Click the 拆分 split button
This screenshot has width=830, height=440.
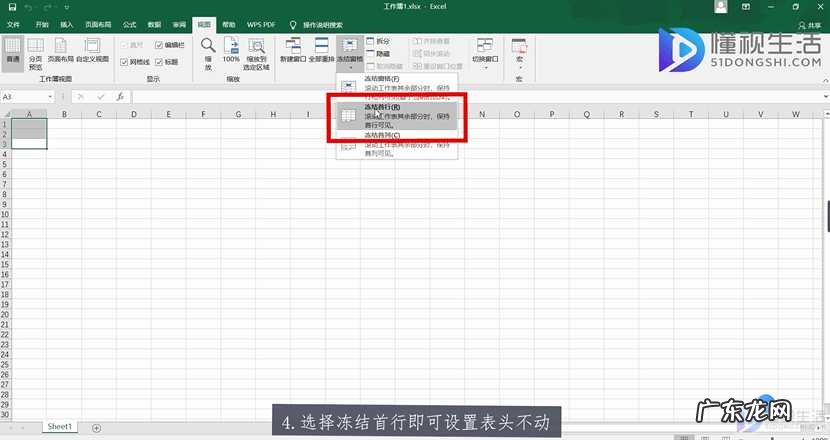pos(378,41)
